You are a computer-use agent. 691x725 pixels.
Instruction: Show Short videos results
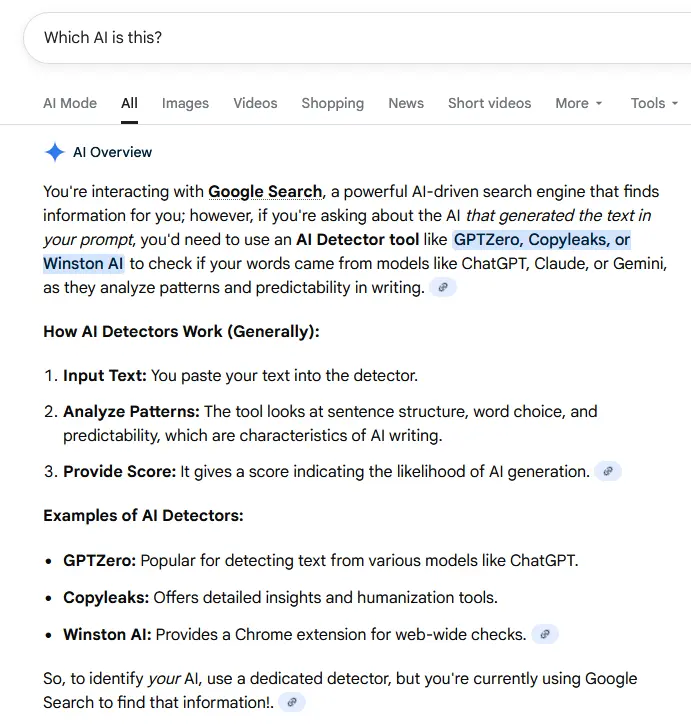(x=489, y=103)
